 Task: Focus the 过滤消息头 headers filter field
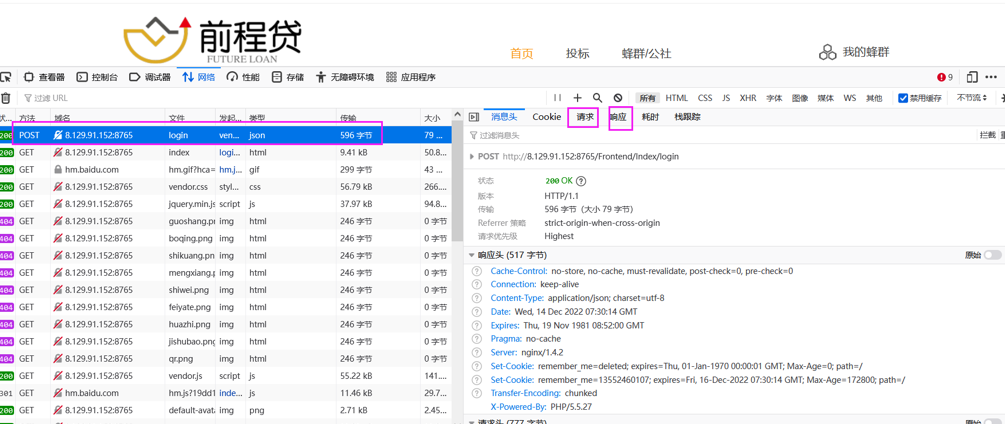pos(718,135)
